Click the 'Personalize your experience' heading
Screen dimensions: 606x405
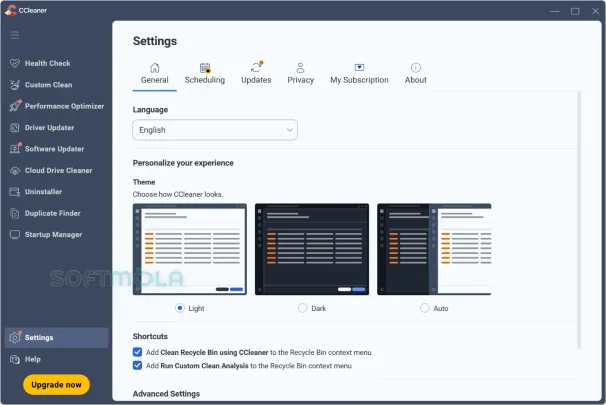tap(183, 163)
